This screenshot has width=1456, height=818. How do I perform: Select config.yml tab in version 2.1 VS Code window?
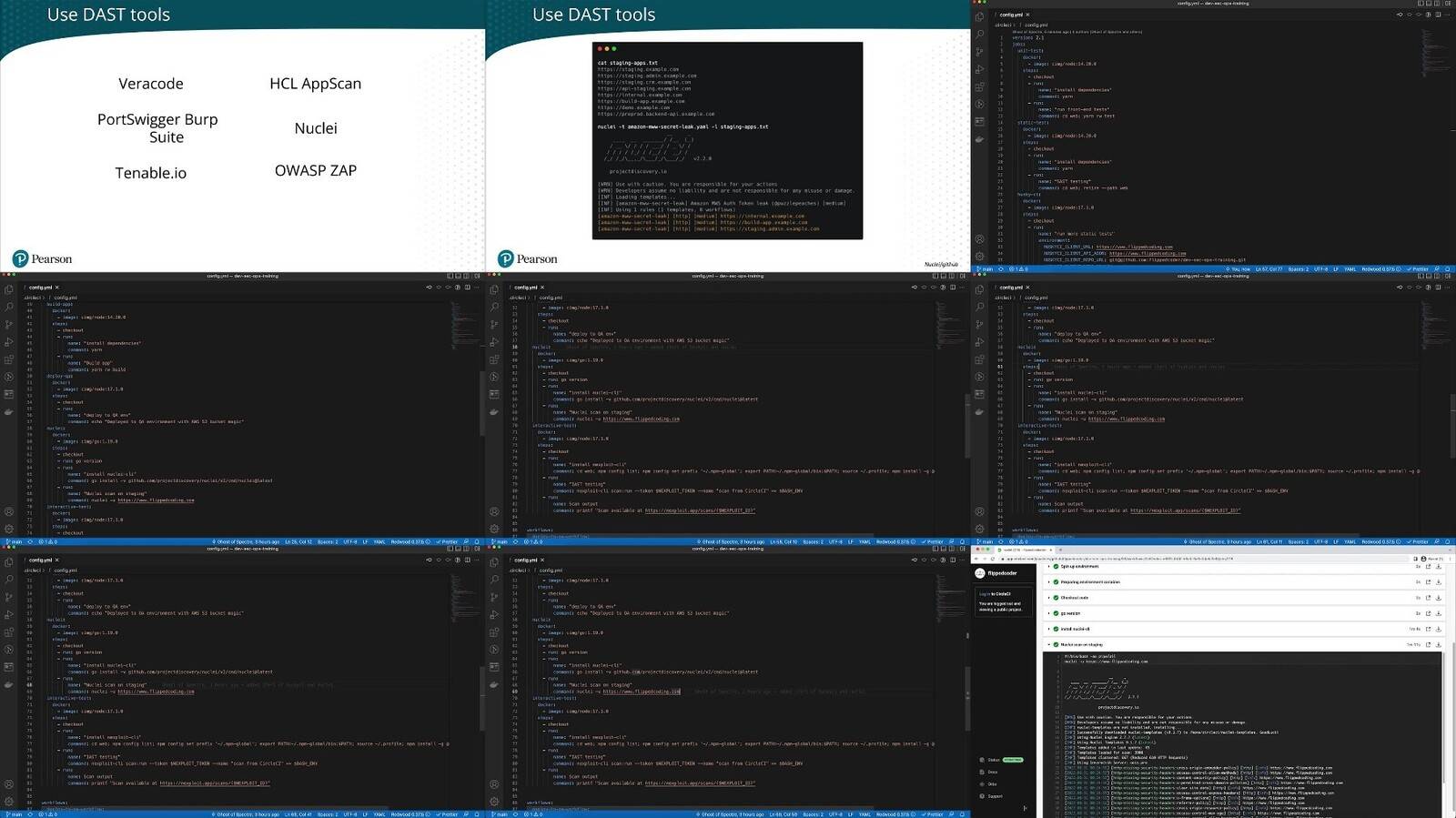tap(1011, 15)
